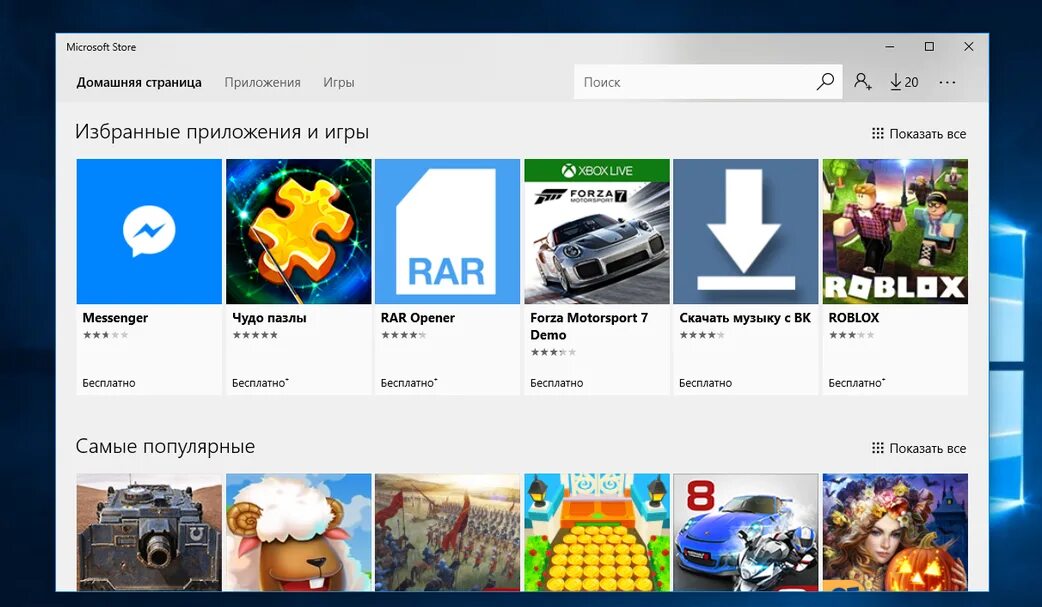Open the Forza Motorsport 7 Demo tile image

point(597,231)
